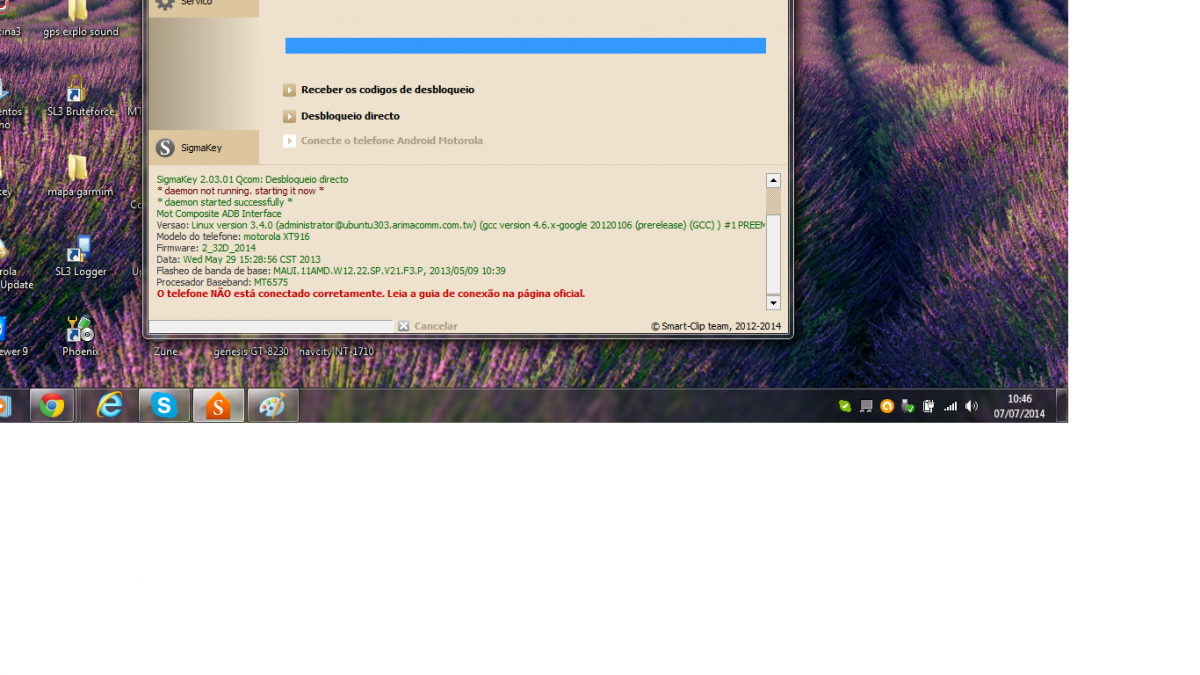Click the 'Versao: Linux version 3.4.0' log line
The height and width of the screenshot is (675, 1200).
coord(461,226)
